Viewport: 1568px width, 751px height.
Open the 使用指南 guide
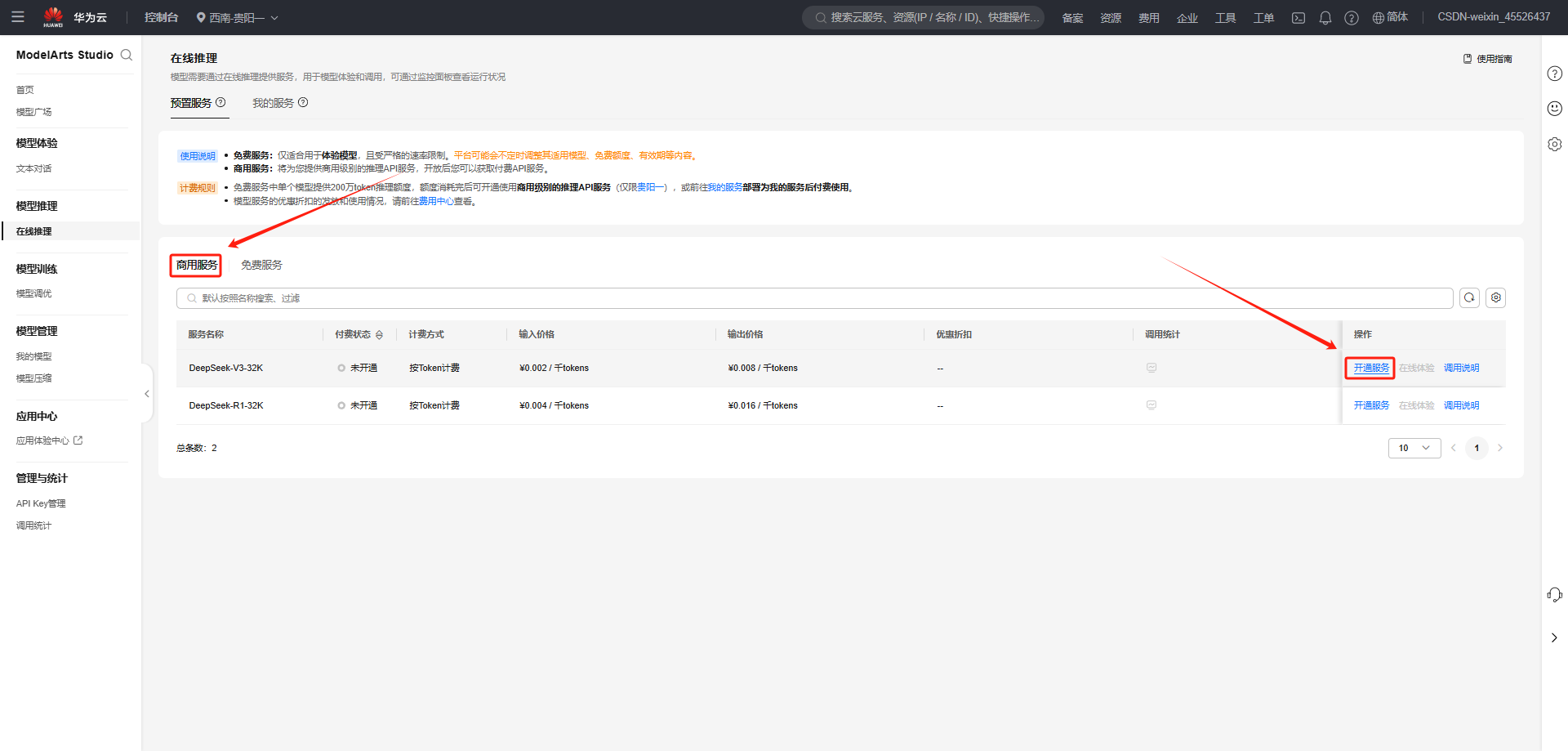click(1487, 59)
